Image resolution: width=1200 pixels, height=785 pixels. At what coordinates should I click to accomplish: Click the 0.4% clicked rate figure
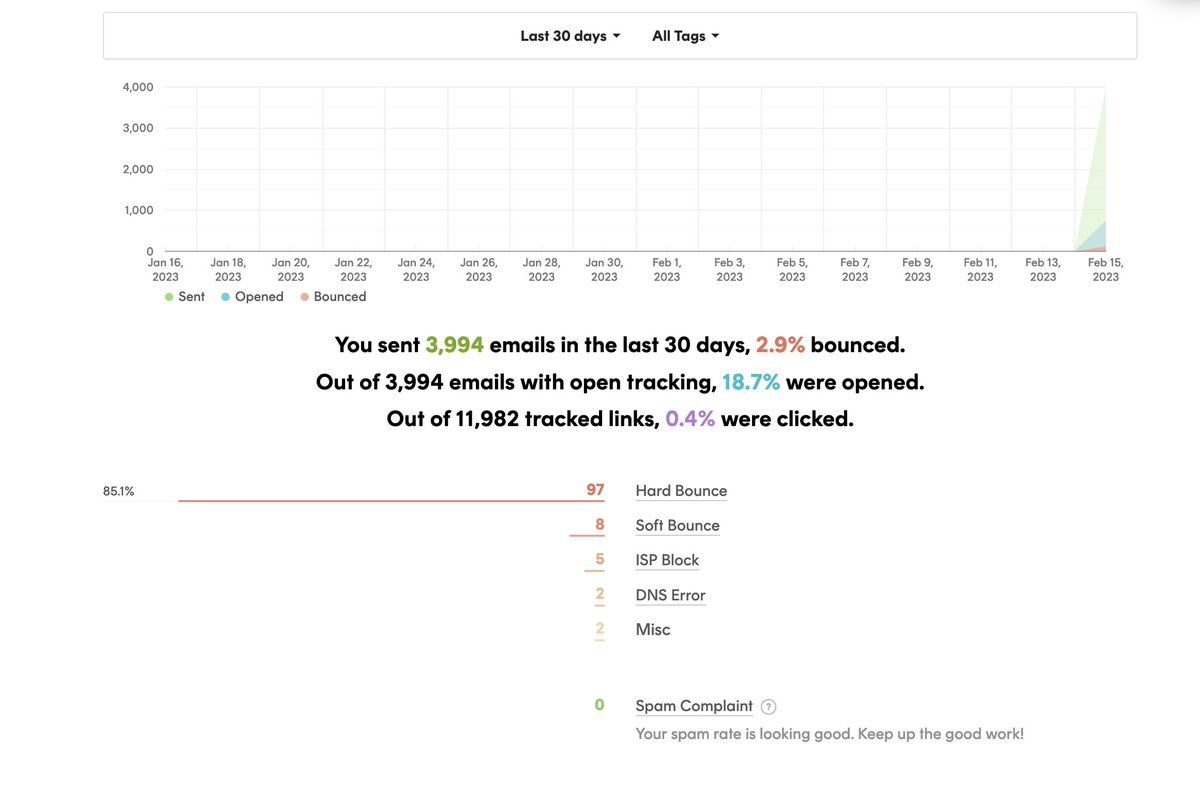(x=690, y=419)
